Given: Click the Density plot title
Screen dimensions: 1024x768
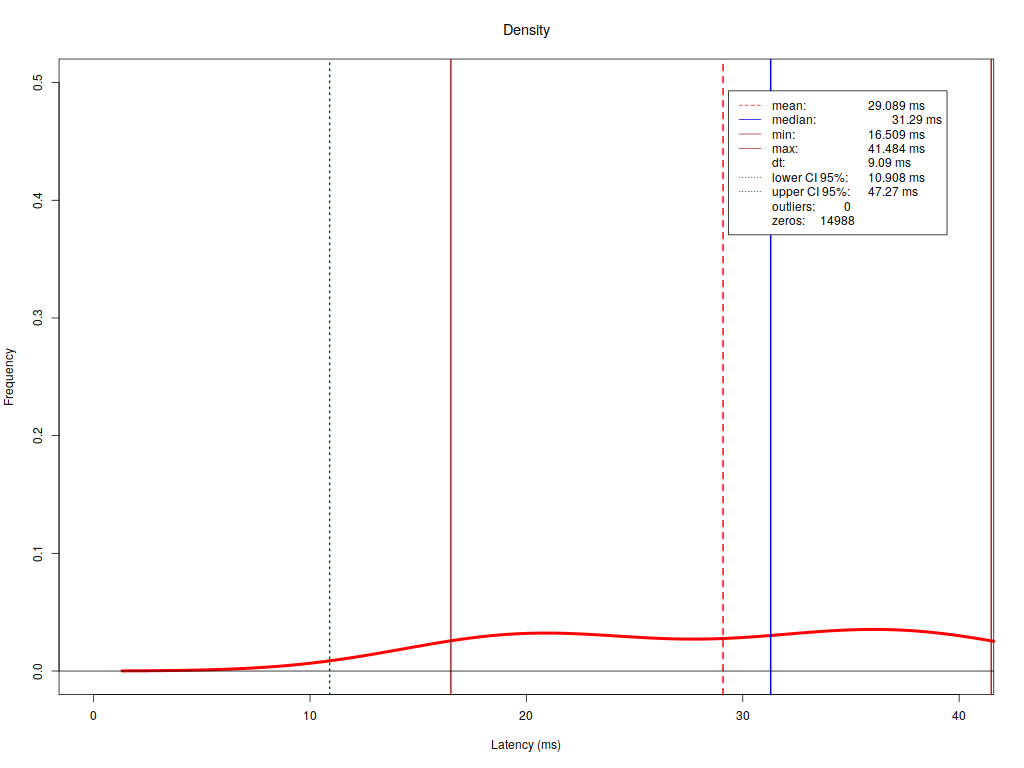Looking at the screenshot, I should [x=526, y=30].
